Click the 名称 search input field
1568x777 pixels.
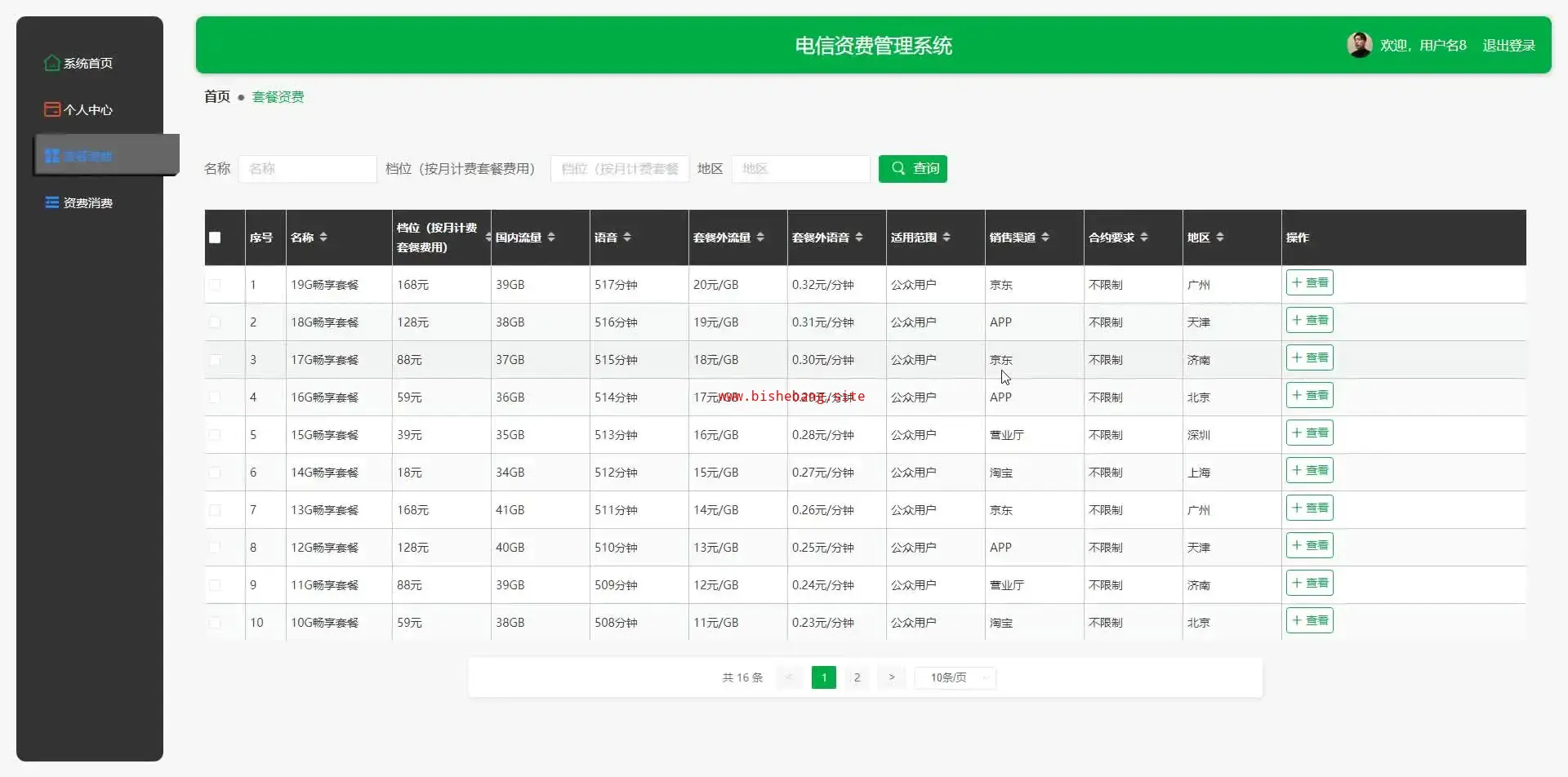308,169
